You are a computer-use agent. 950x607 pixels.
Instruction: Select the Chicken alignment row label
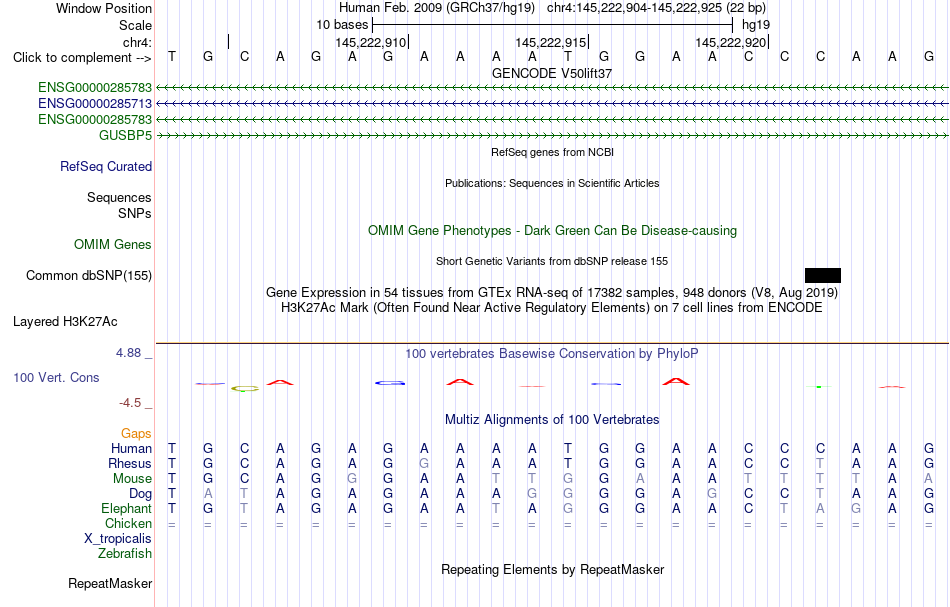click(x=128, y=523)
